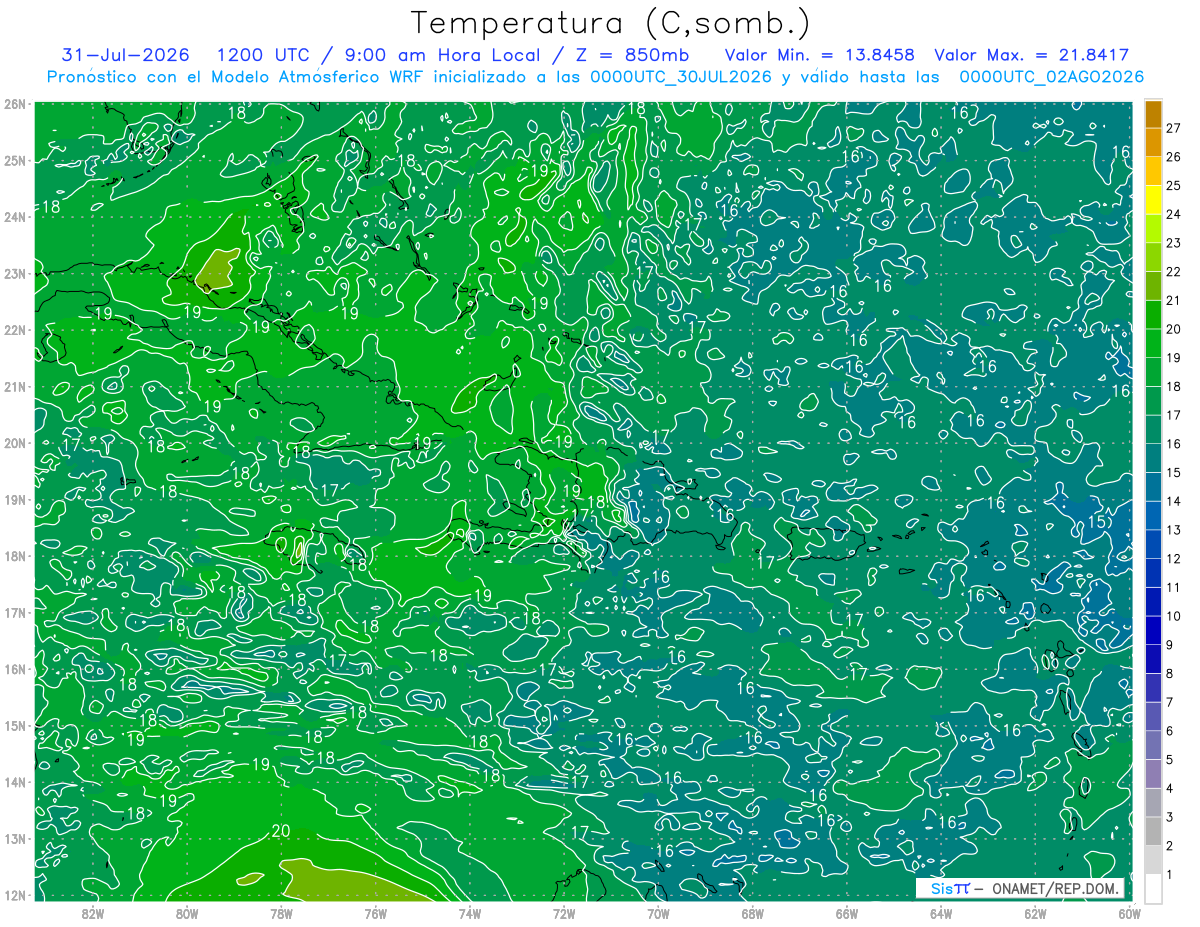1200x927 pixels.
Task: Click the "74W" longitude axis label
Action: (x=469, y=913)
